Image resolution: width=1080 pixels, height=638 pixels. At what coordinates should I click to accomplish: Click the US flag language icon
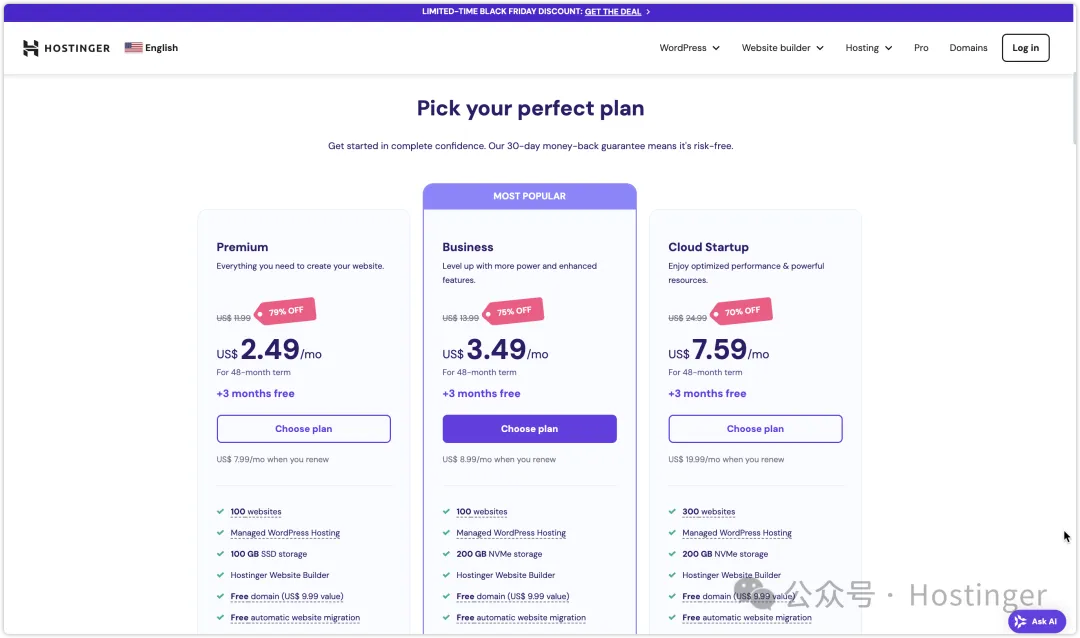133,47
